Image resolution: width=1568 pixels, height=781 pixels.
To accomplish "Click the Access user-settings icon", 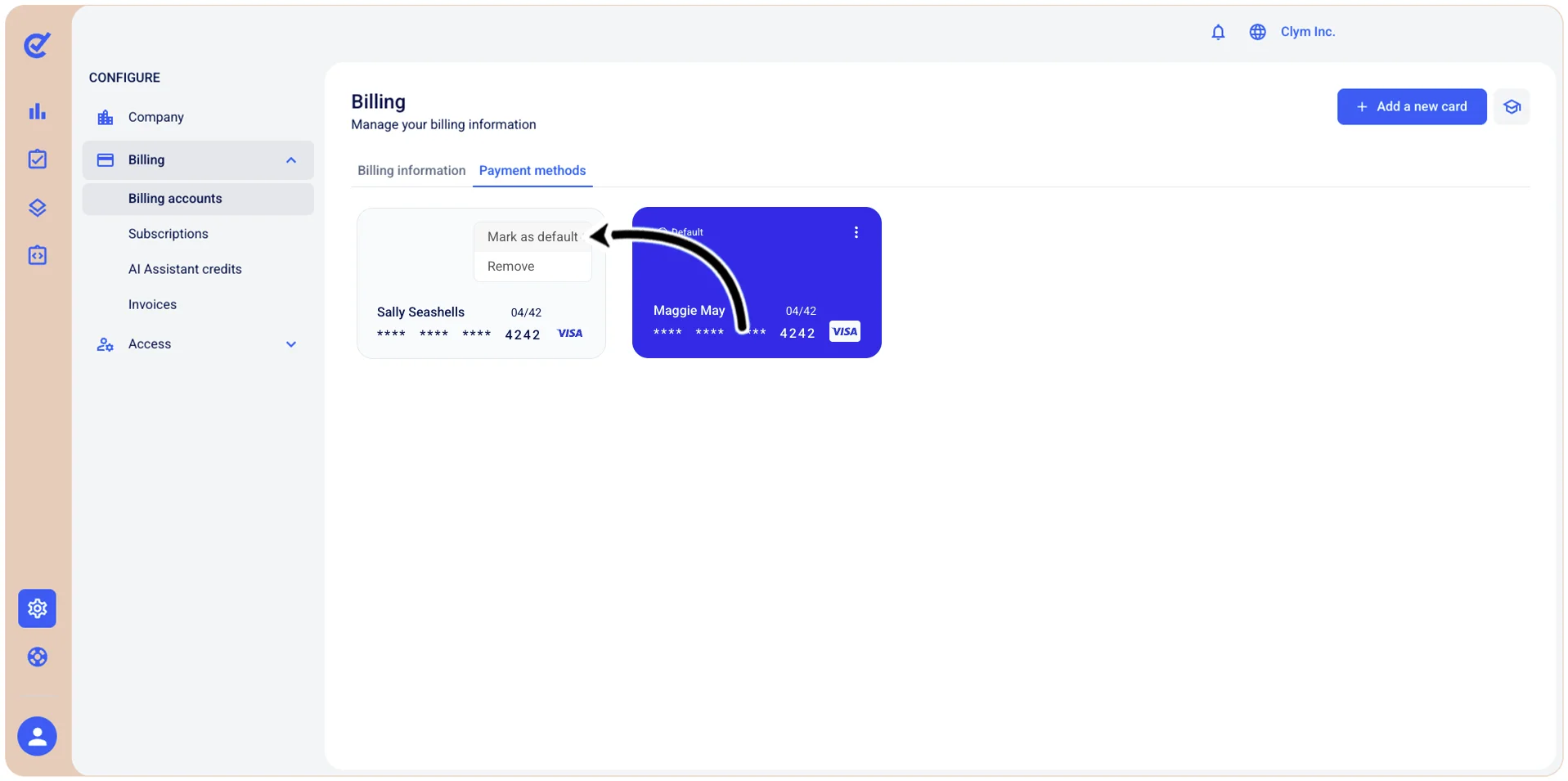I will pyautogui.click(x=106, y=344).
